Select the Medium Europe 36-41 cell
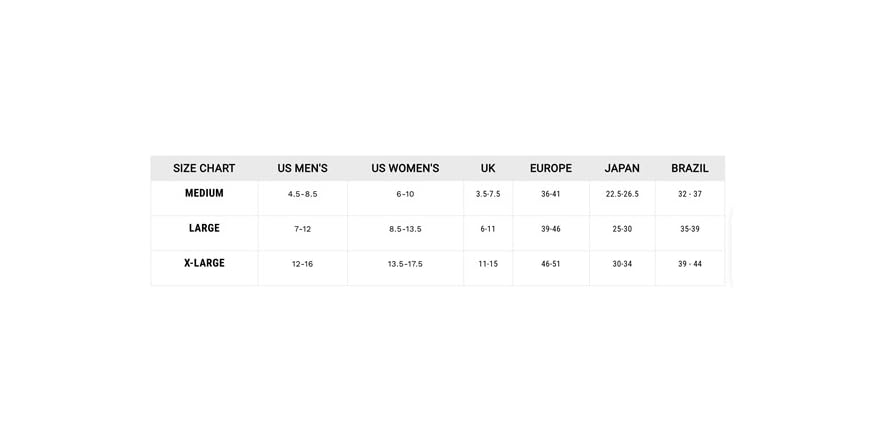882x441 pixels. (x=551, y=194)
